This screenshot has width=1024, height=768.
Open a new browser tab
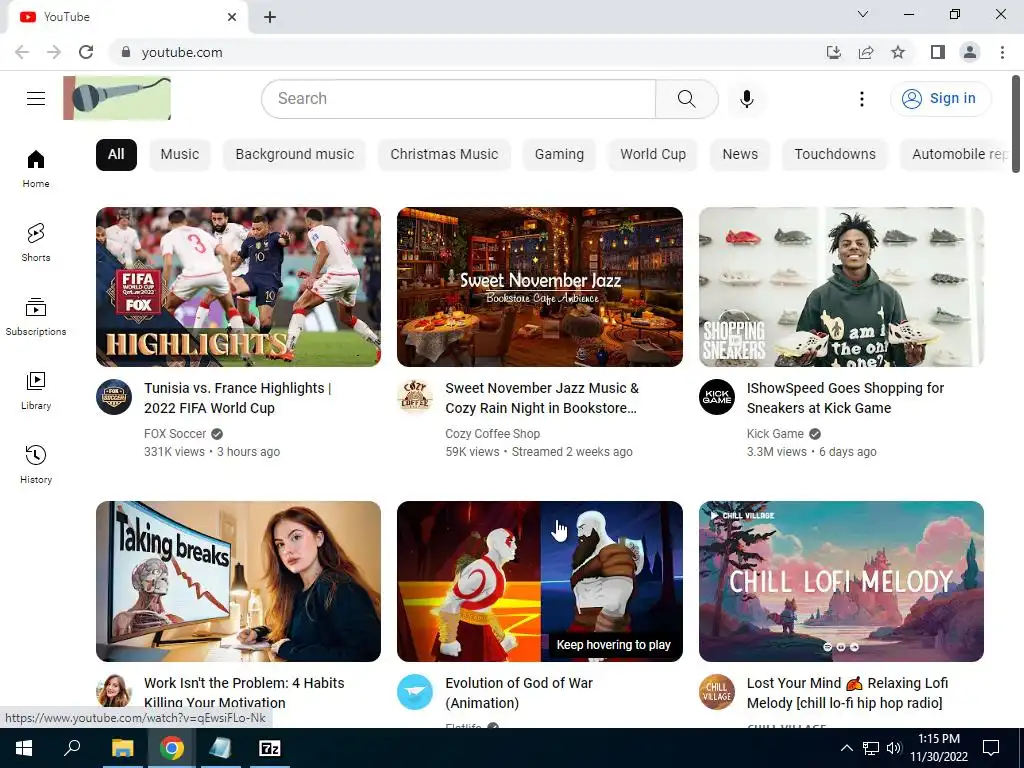pos(270,17)
